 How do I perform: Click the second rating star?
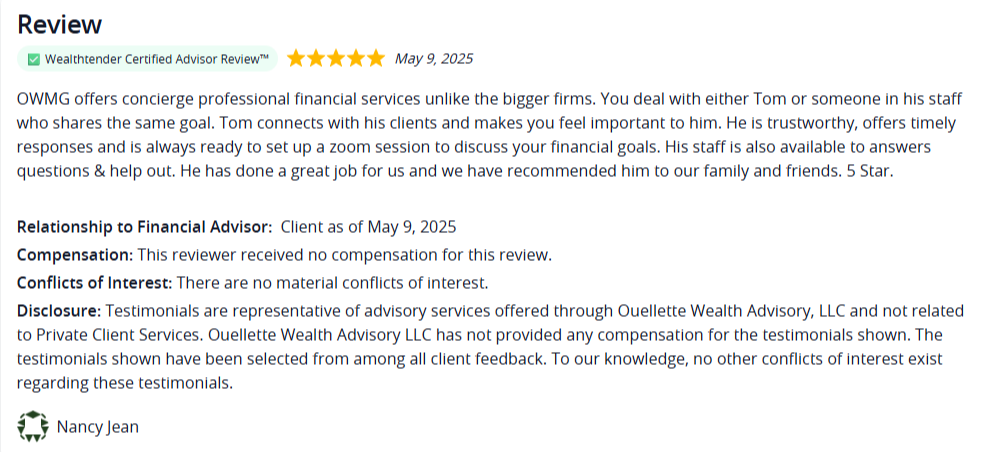click(x=316, y=58)
